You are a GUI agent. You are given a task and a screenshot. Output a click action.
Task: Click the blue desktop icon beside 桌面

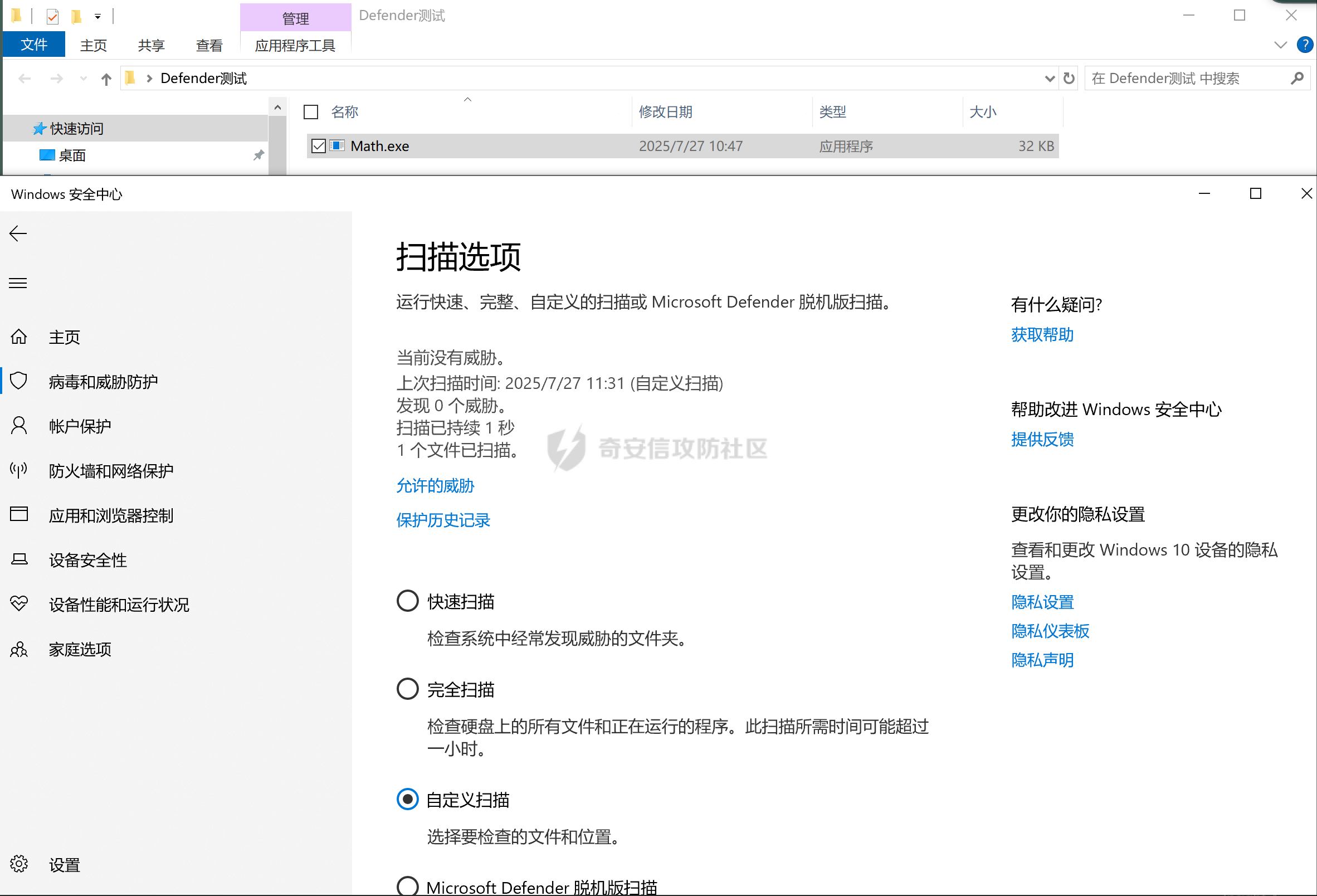[47, 155]
